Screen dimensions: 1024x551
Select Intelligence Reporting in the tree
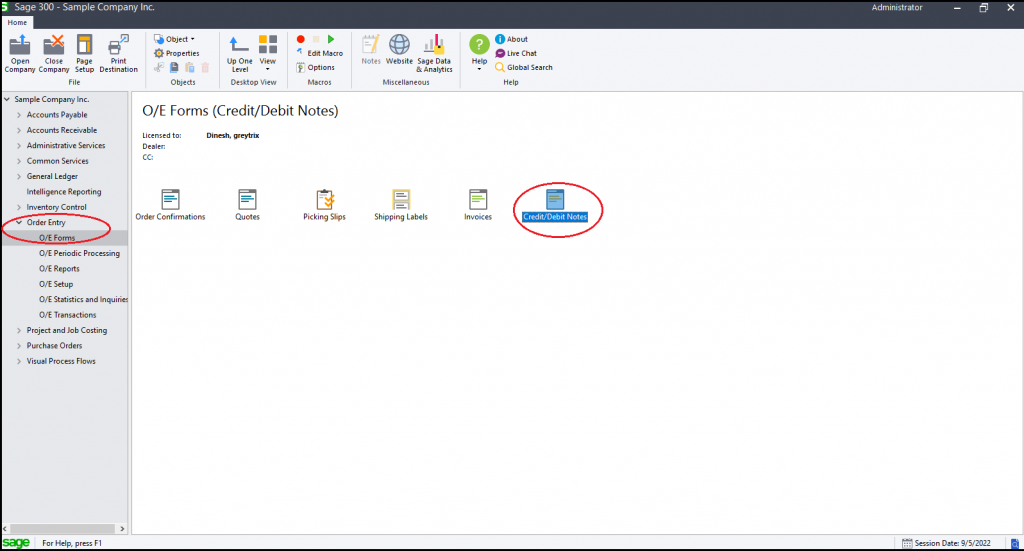click(63, 192)
